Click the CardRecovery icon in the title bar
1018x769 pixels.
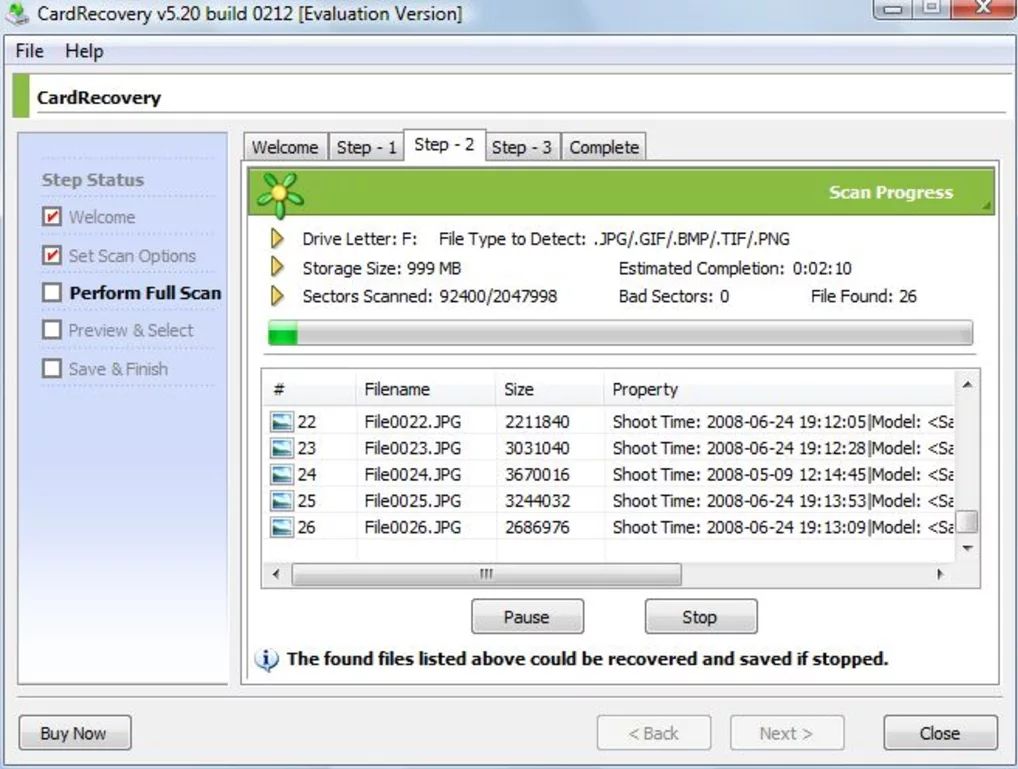pyautogui.click(x=17, y=14)
